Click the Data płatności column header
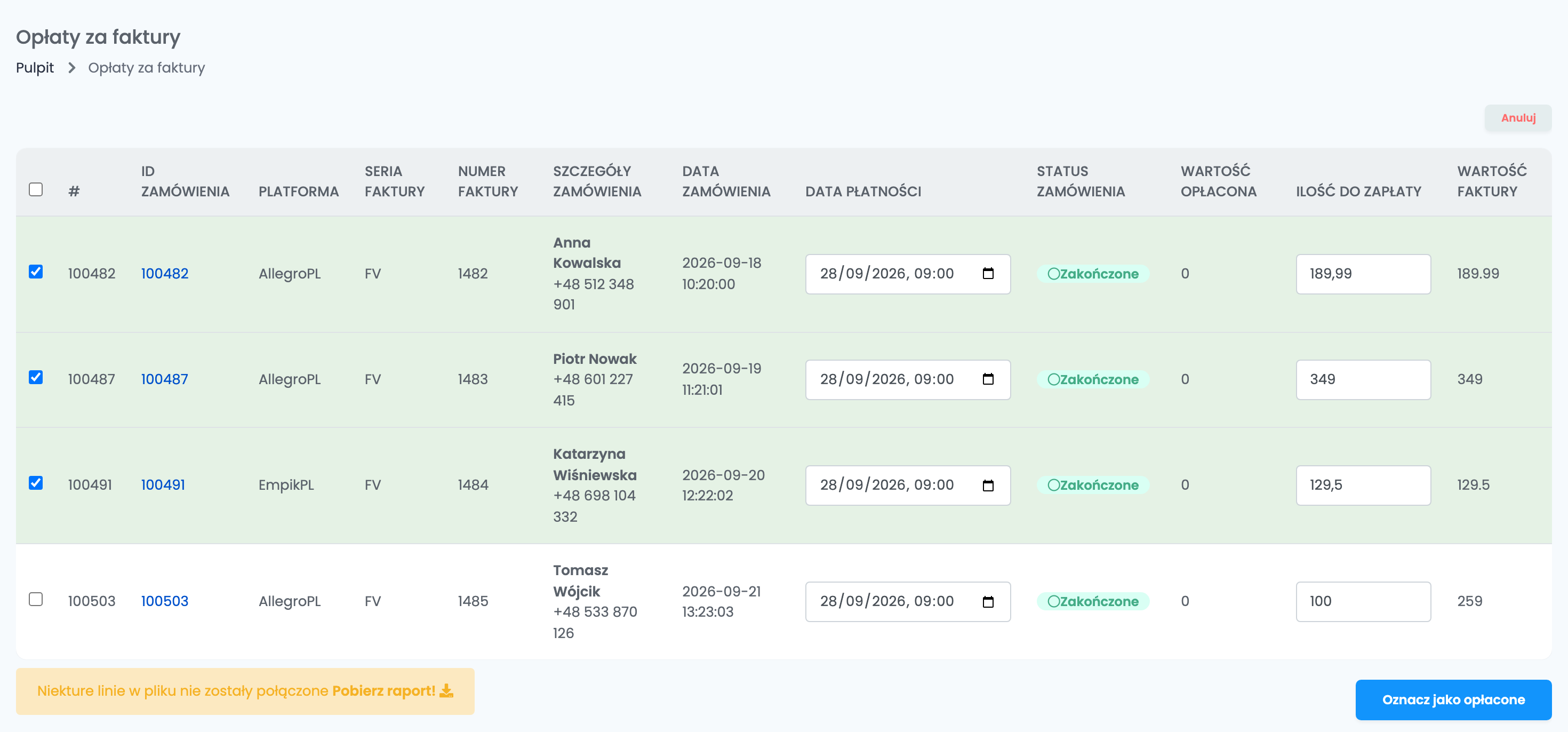1568x732 pixels. [x=862, y=191]
